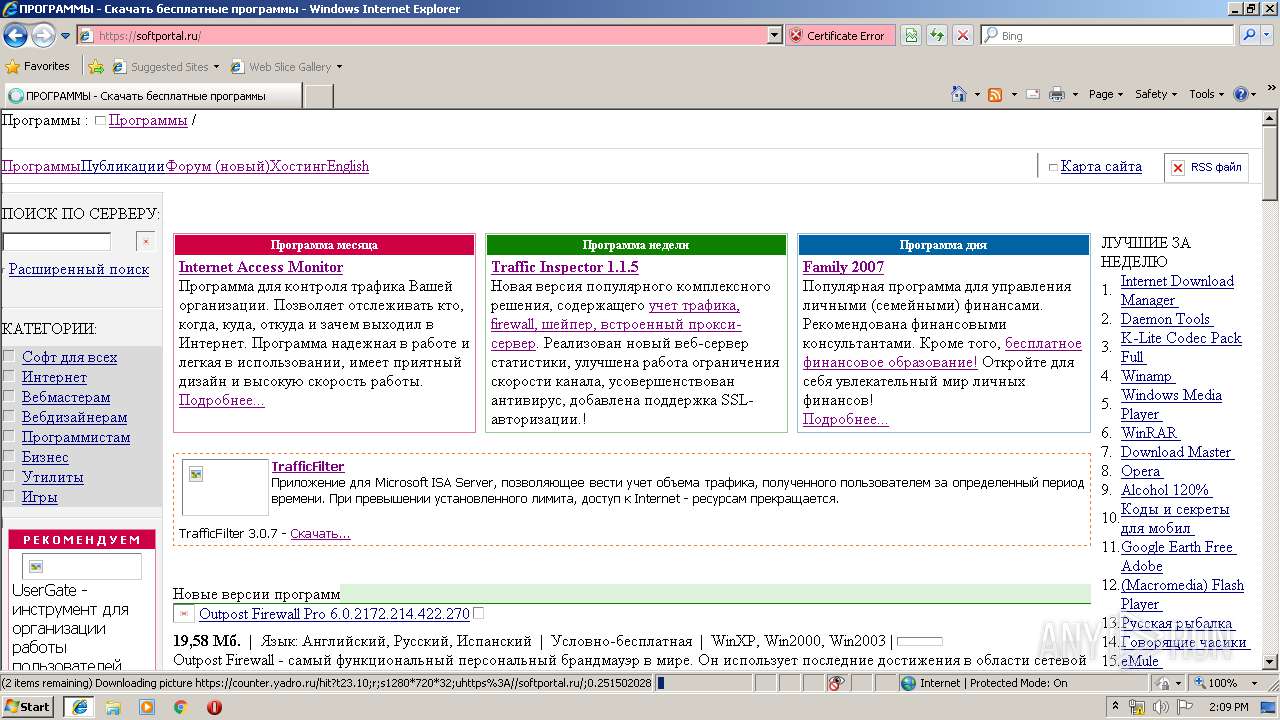Toggle checkbox next to Вебдизайнерам
Screen dimensions: 1280x720
(9, 416)
